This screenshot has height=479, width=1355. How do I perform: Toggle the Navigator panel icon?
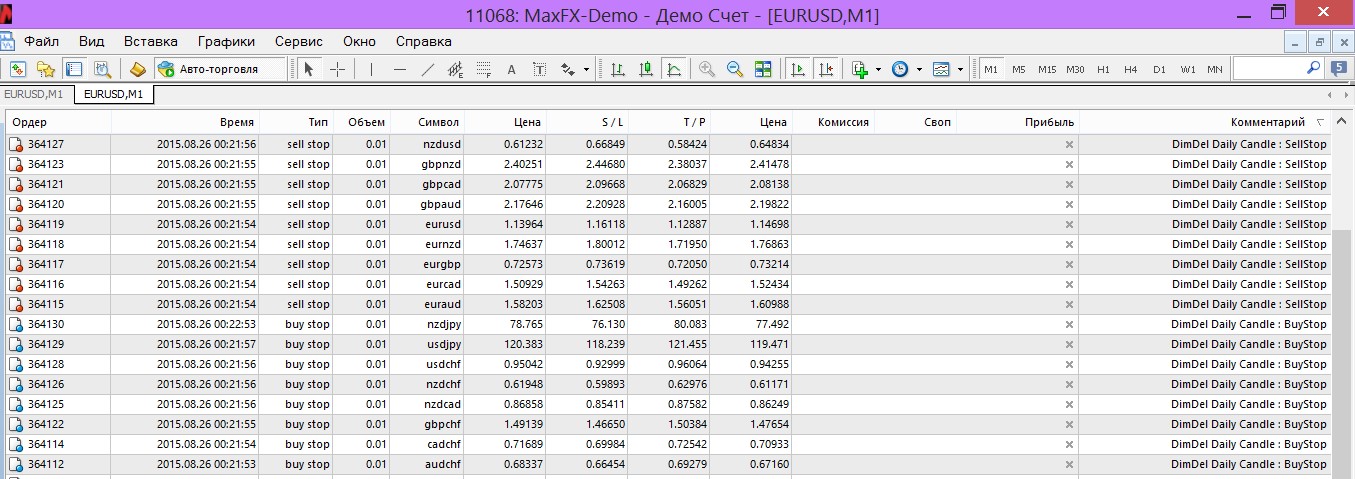coord(73,69)
